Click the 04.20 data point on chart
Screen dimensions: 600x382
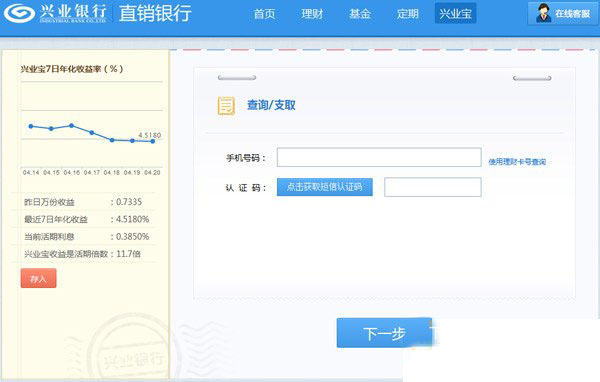[153, 141]
